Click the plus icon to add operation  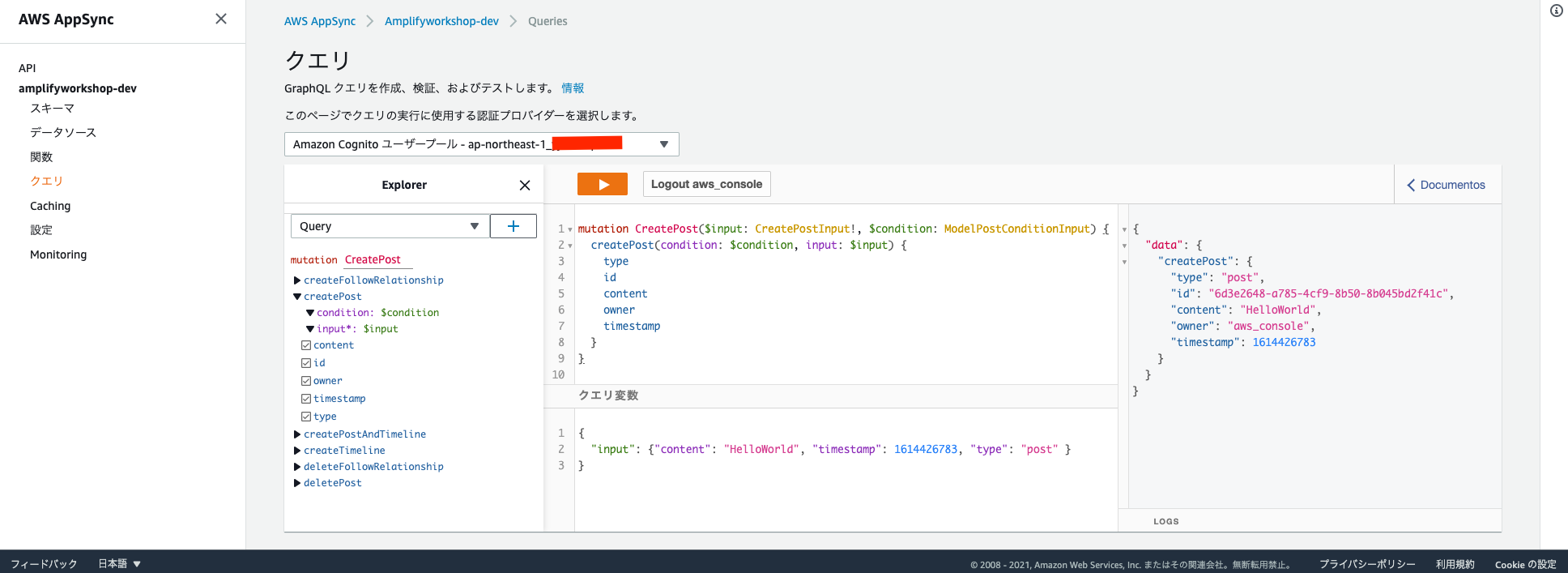pyautogui.click(x=513, y=226)
